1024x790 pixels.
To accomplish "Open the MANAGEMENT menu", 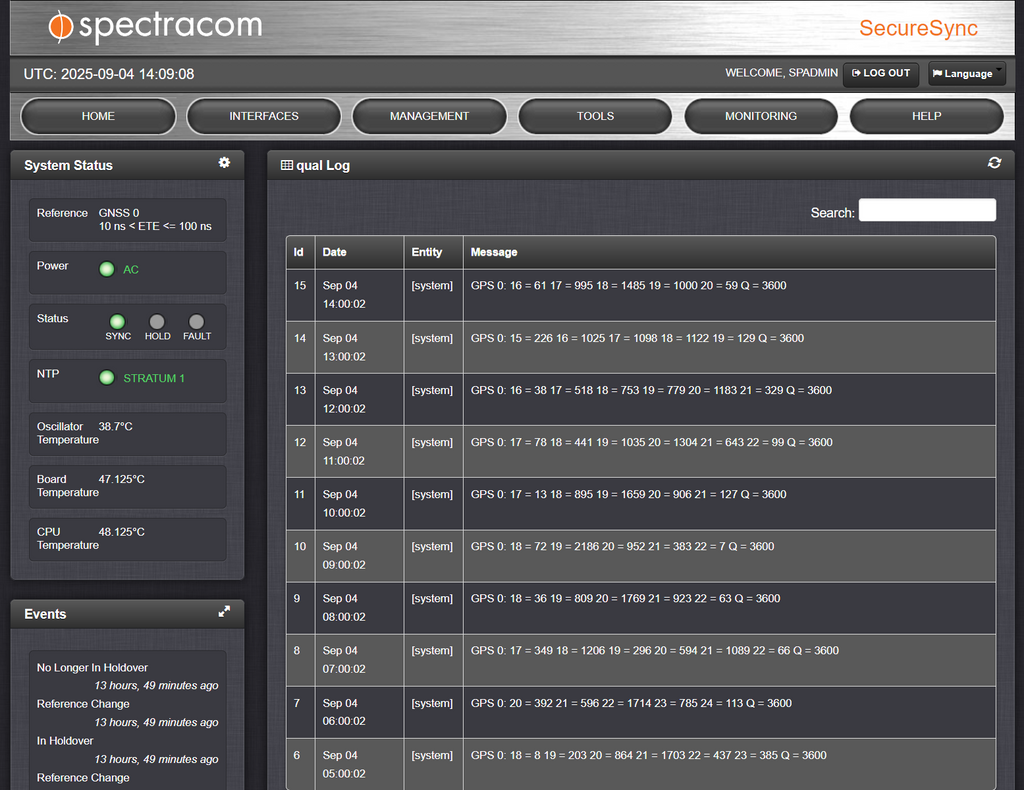I will (x=429, y=116).
